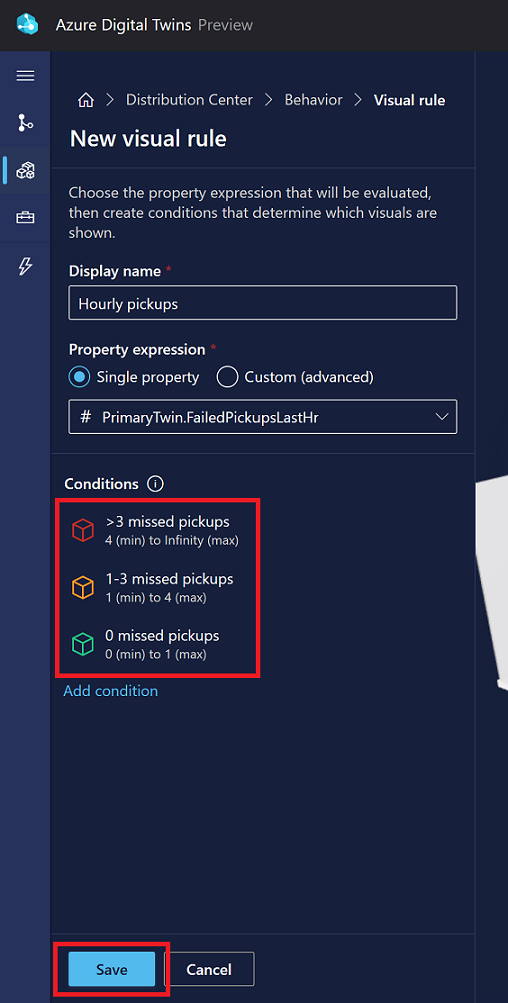Click the dropdown chevron of property expression

(441, 417)
